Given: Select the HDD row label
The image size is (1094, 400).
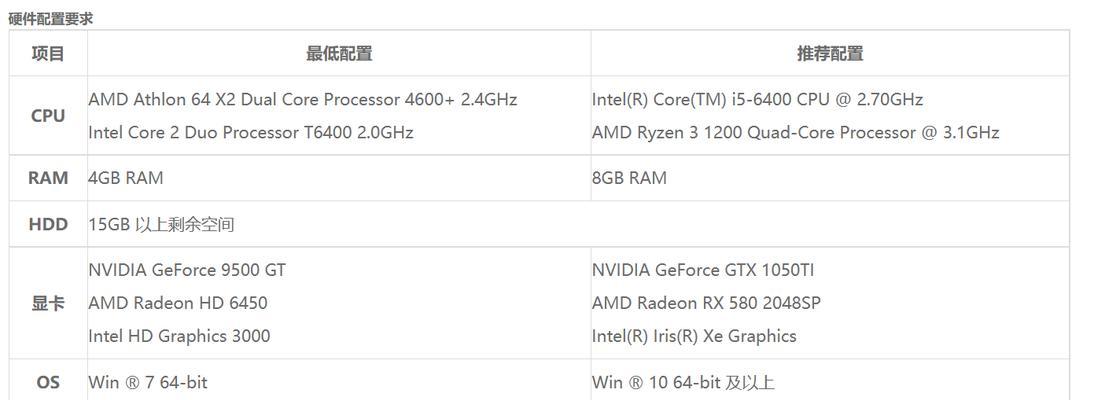Looking at the screenshot, I should pyautogui.click(x=48, y=224).
